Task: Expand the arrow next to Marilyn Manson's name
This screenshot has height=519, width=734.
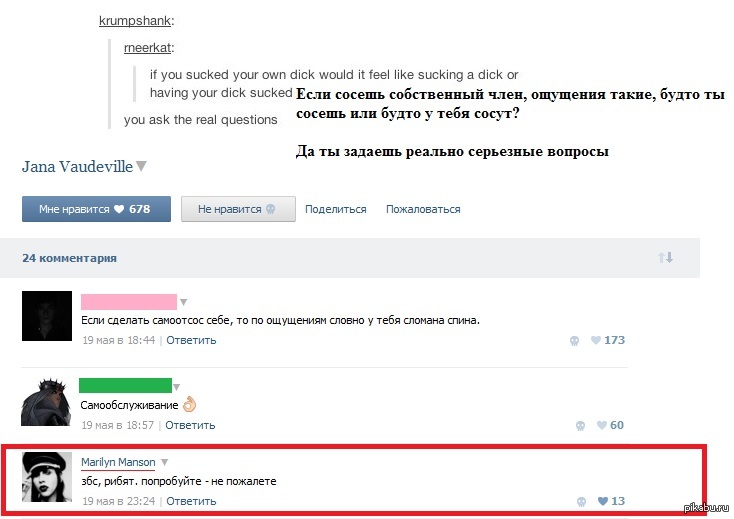Action: (164, 462)
